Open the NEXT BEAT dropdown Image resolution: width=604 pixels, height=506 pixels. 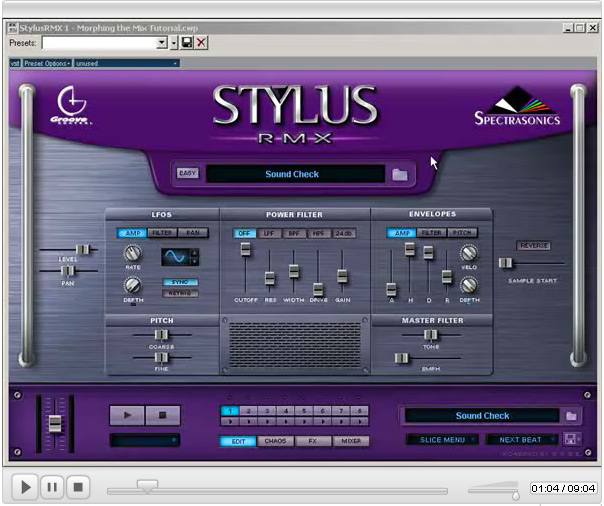coord(521,439)
